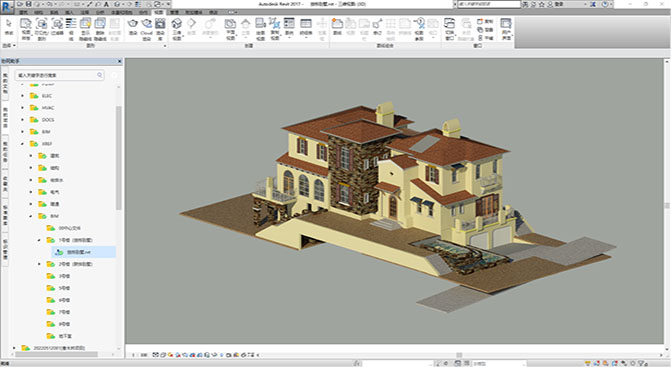The image size is (671, 367).
Task: Click the Switch Windows ribbon icon
Action: coord(449,28)
